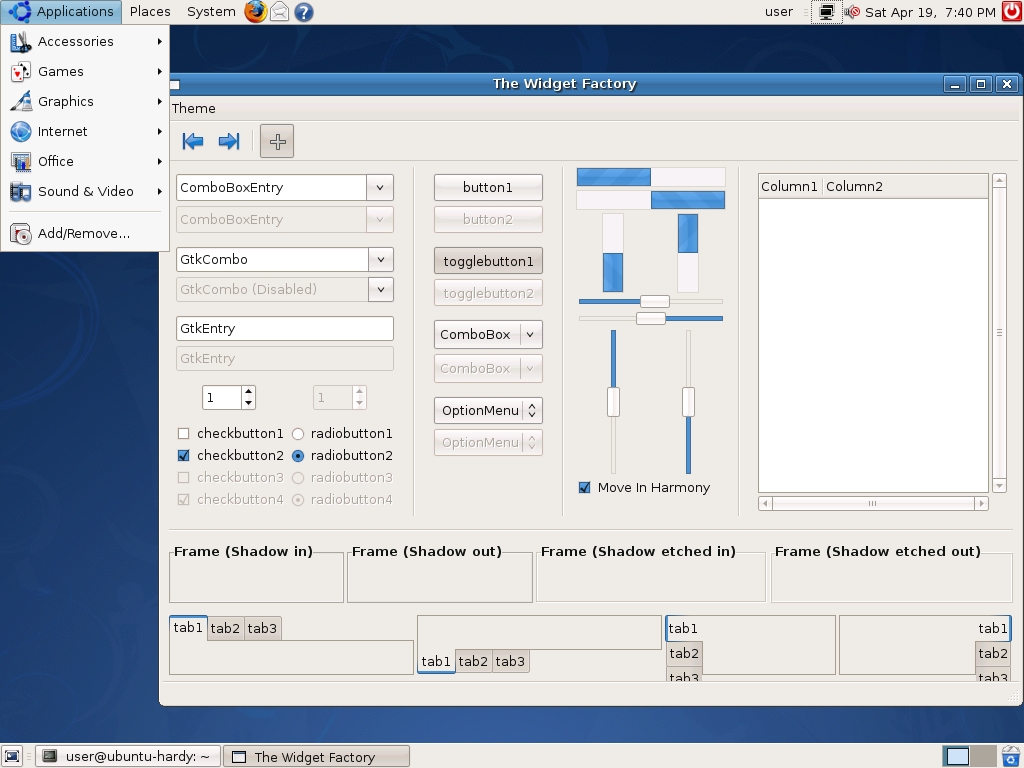Expand the GtkCombo dropdown arrow

pyautogui.click(x=381, y=260)
